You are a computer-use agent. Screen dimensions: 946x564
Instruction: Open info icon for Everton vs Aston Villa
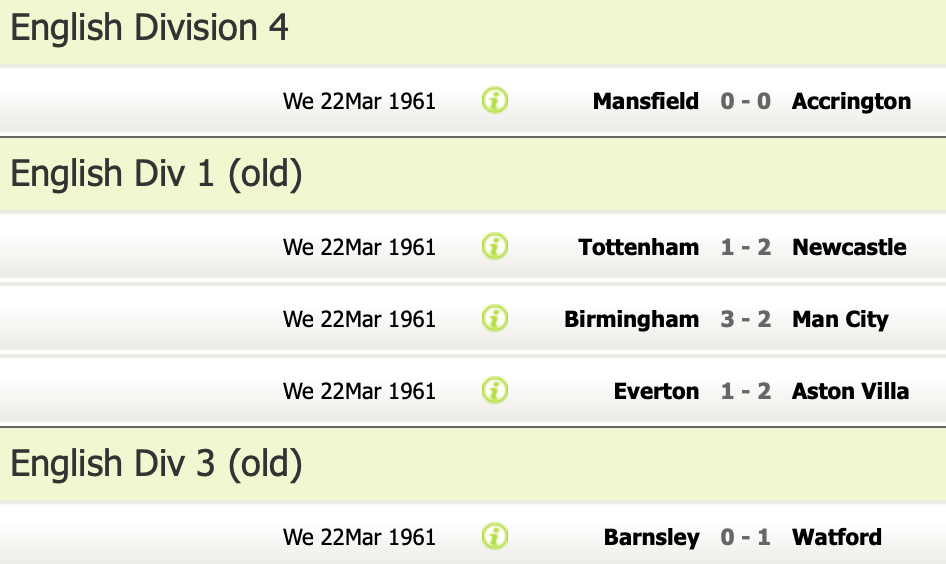(495, 391)
